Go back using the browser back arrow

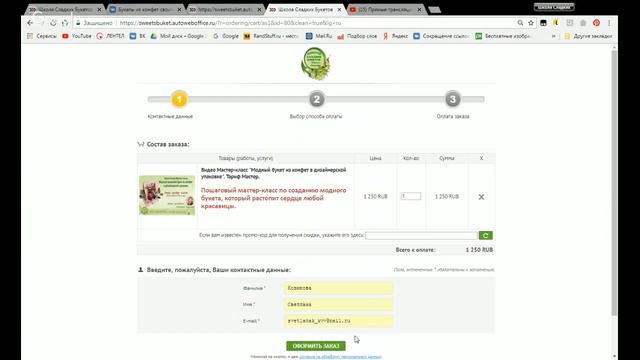tap(30, 23)
